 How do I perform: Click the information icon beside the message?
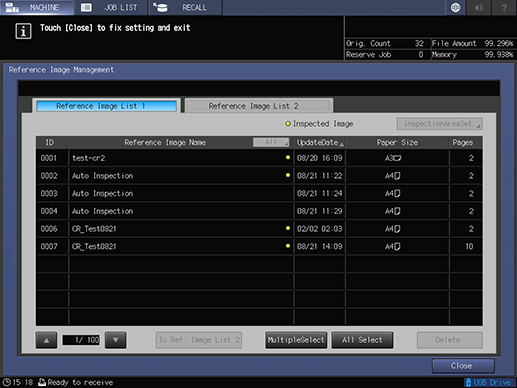tap(23, 31)
